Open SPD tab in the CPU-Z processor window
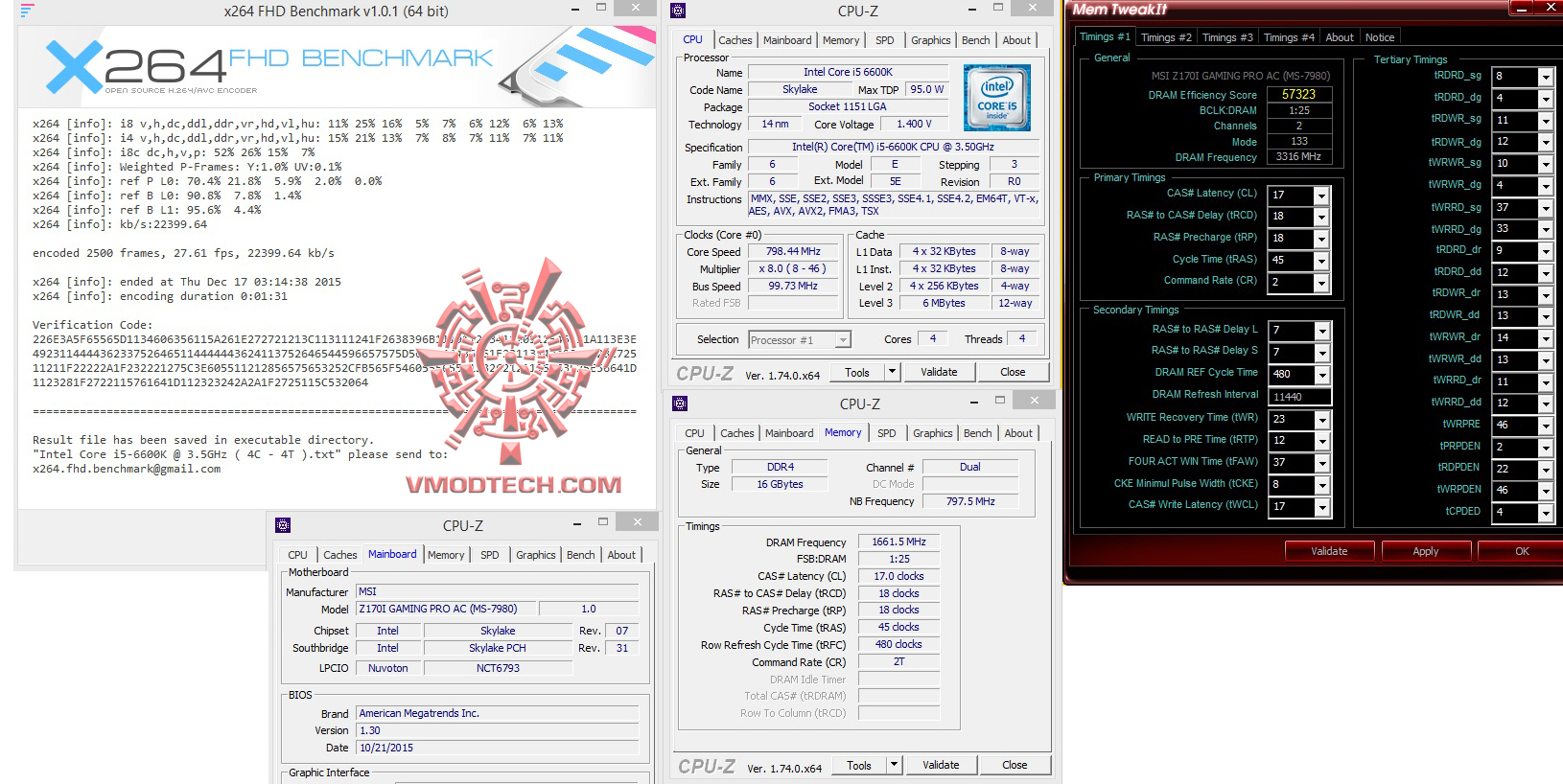Screen dimensions: 1563x784 tap(885, 40)
